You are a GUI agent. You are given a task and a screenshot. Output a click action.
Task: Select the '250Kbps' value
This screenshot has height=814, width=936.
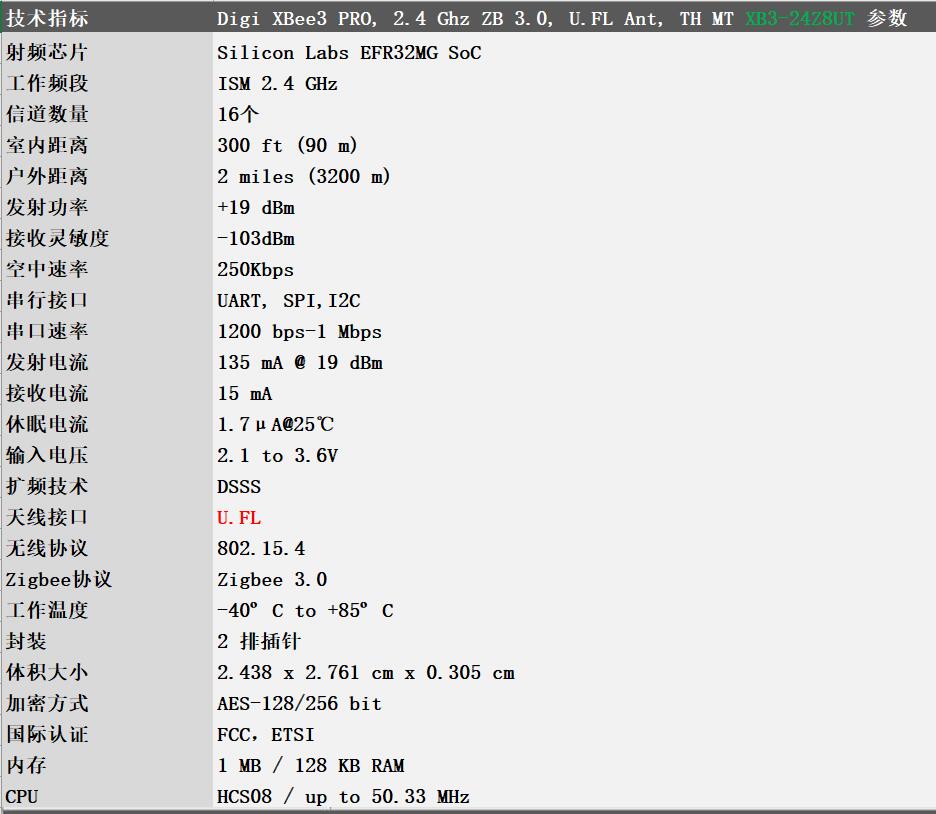[x=255, y=270]
